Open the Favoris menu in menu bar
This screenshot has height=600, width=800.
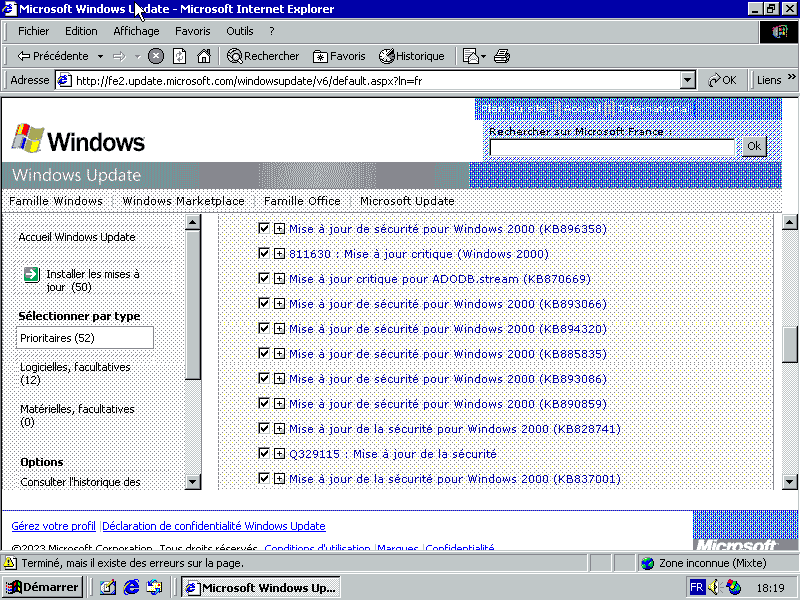click(192, 31)
